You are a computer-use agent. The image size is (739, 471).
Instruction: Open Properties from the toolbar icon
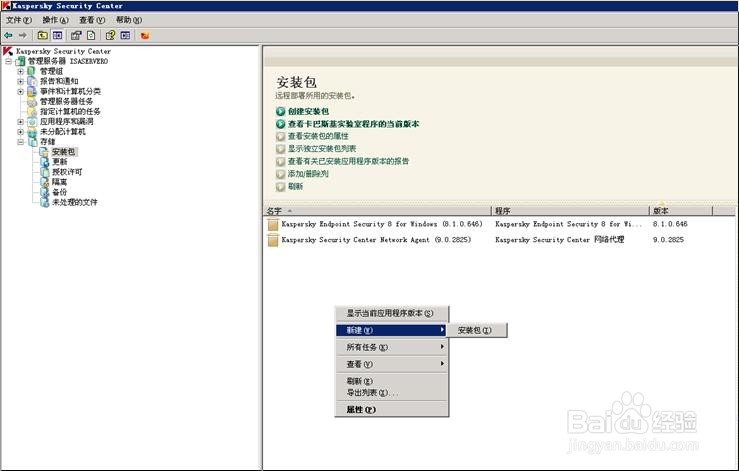point(76,35)
